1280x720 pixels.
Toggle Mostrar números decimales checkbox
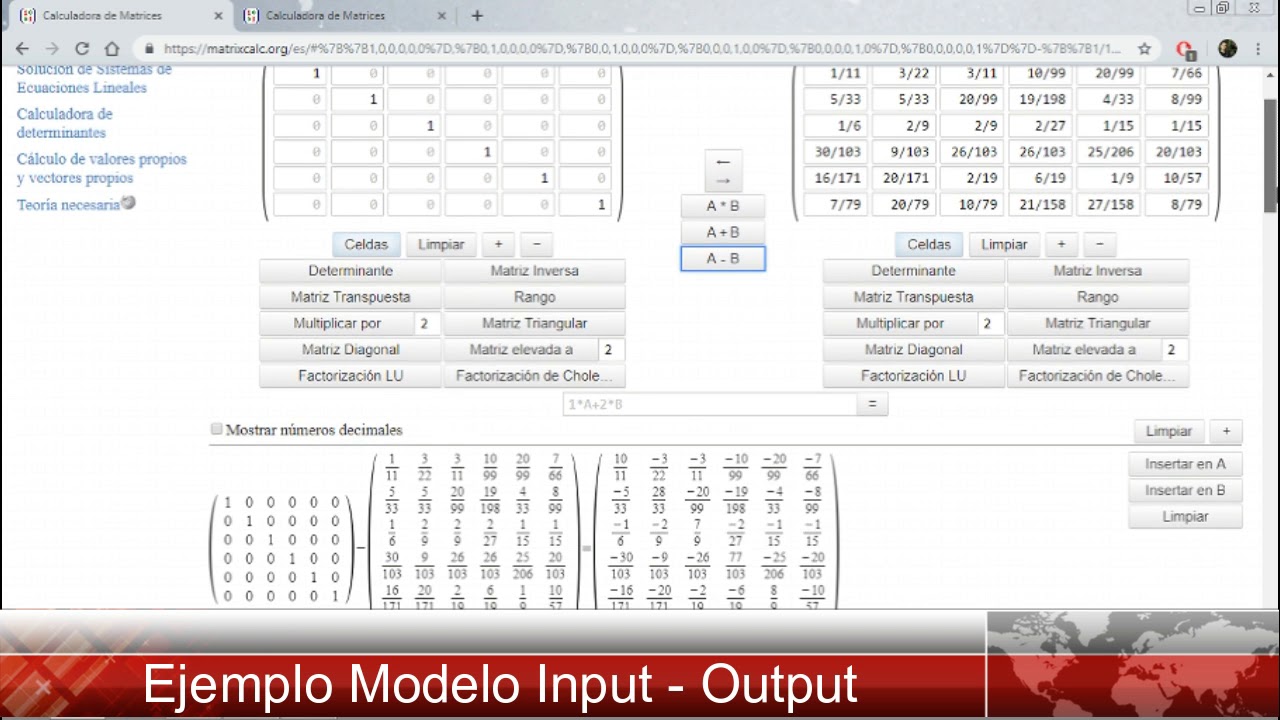[216, 429]
